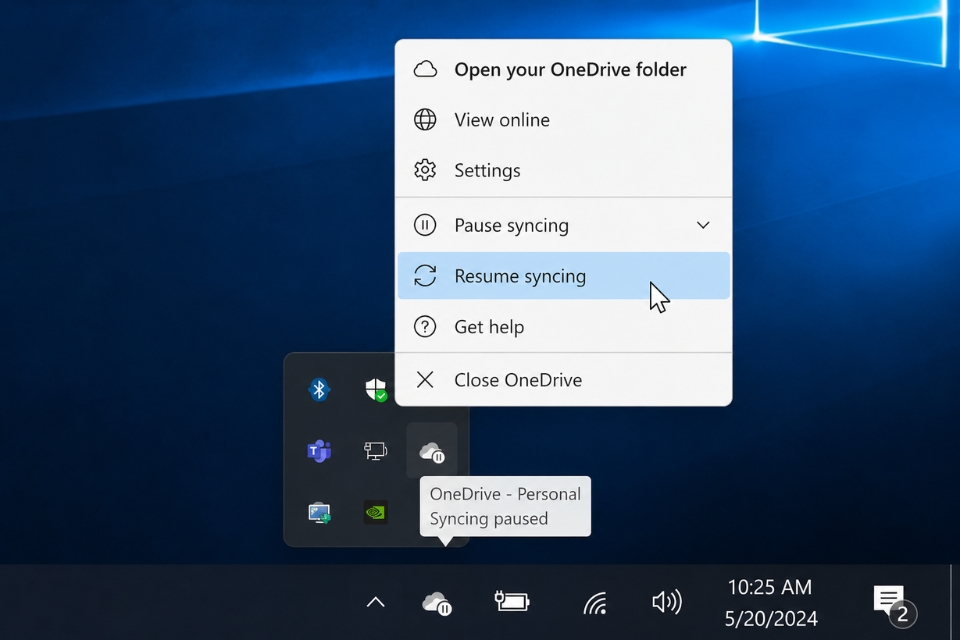Click the Show desktop sliver at taskbar edge

pyautogui.click(x=954, y=602)
